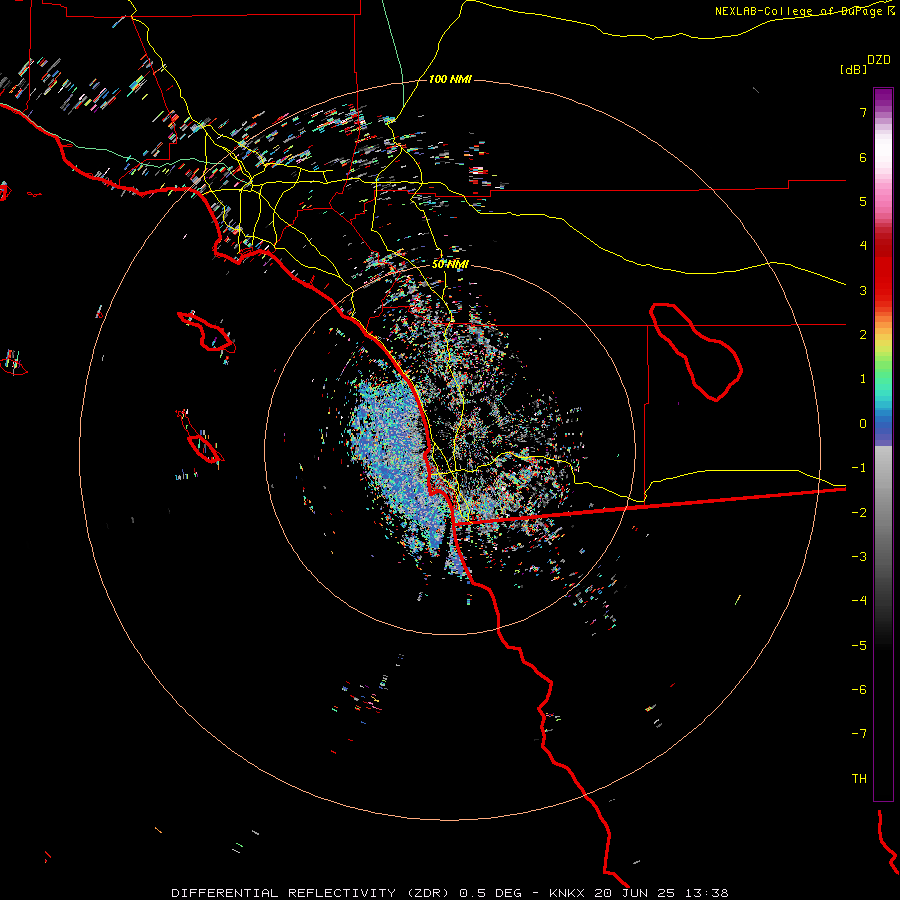
Task: Click the 5 label on the dB scale
Action: [863, 201]
